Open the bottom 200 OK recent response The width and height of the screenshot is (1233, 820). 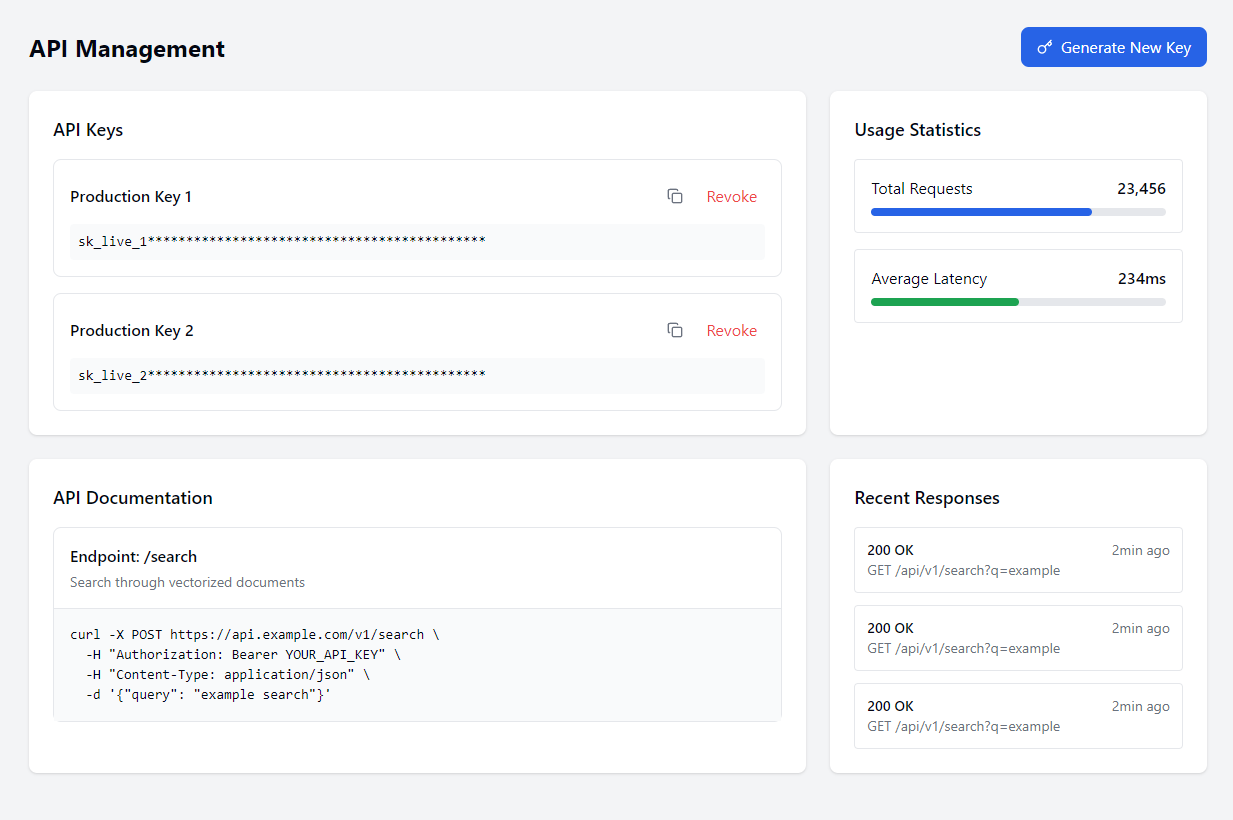pyautogui.click(x=1018, y=716)
